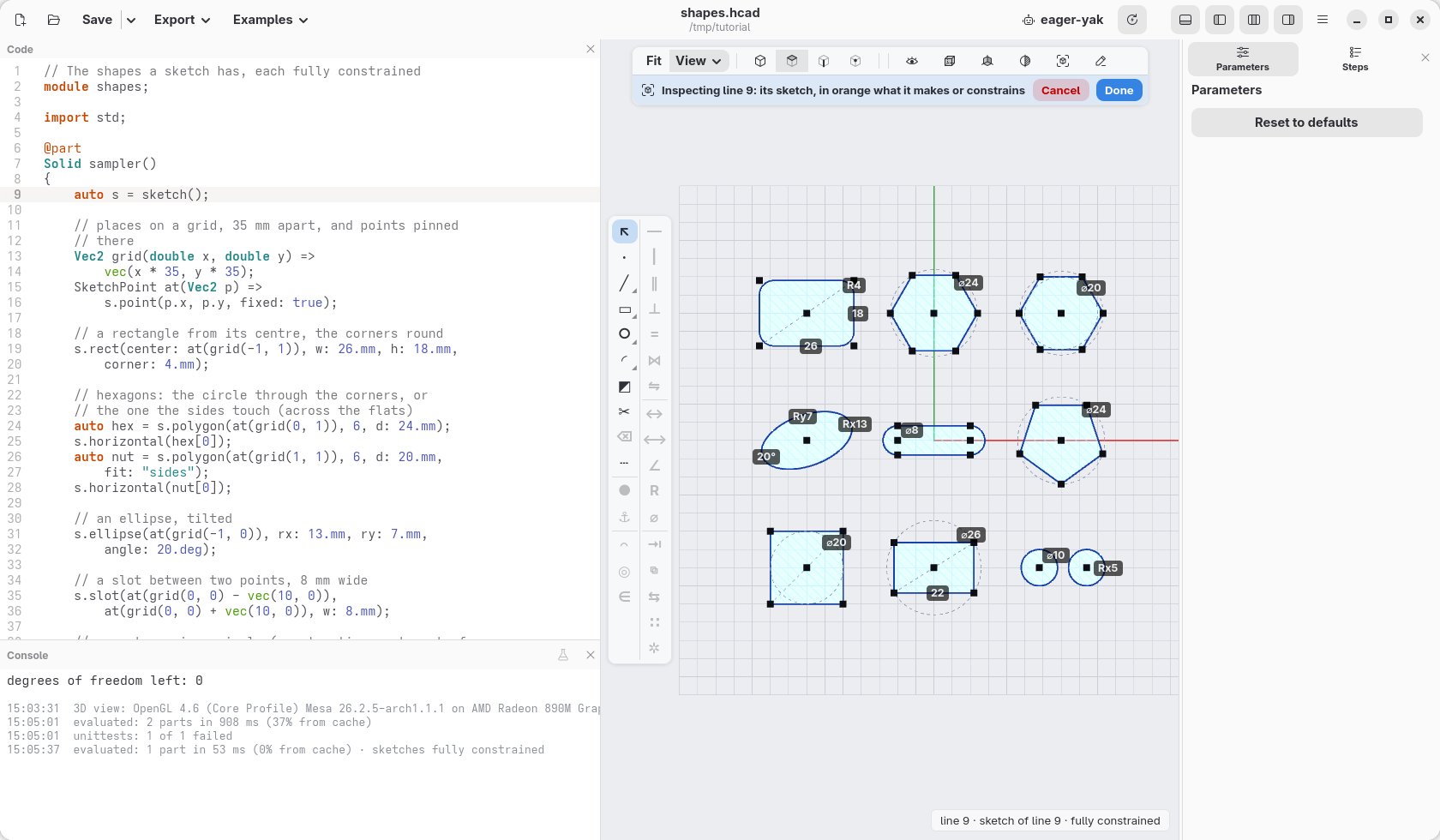Choose the point tool dot
Screen dimensions: 1440x840
(x=624, y=257)
